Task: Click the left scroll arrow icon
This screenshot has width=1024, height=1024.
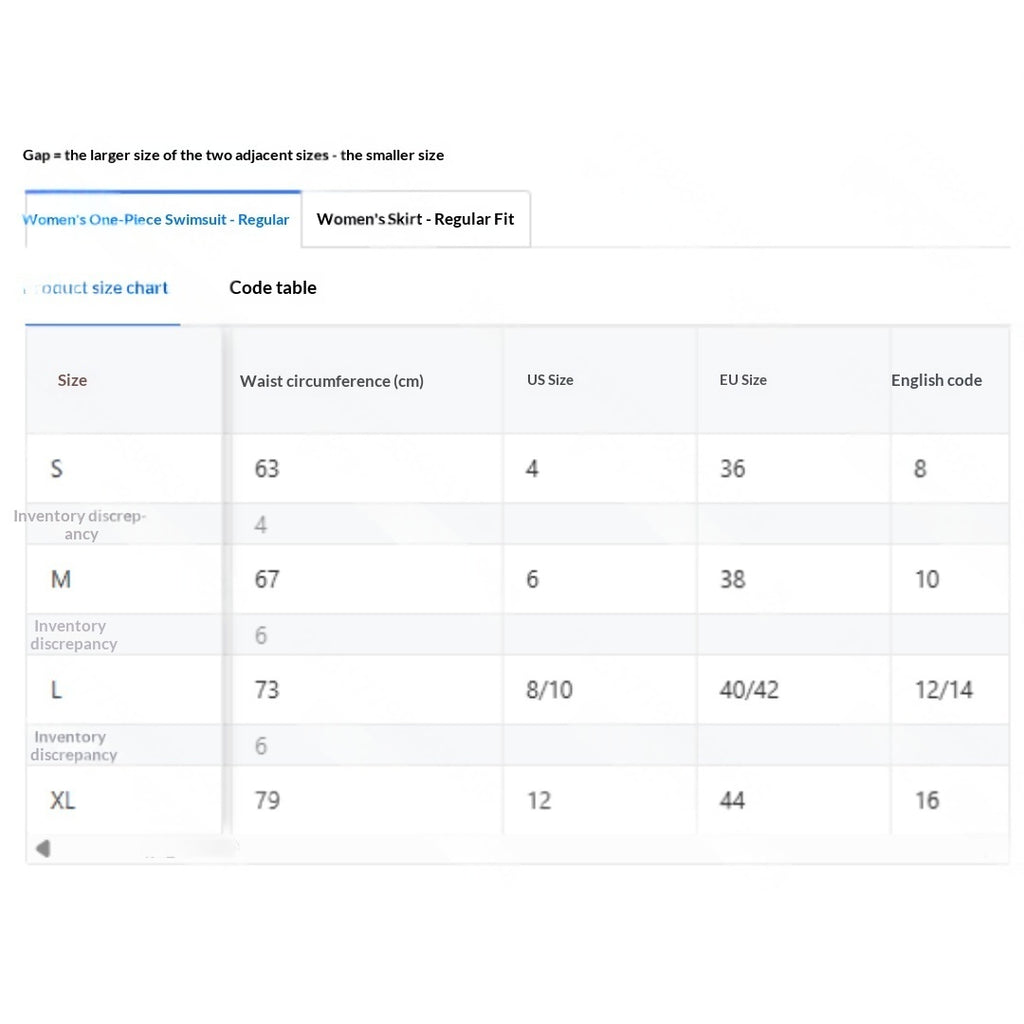Action: pyautogui.click(x=43, y=848)
